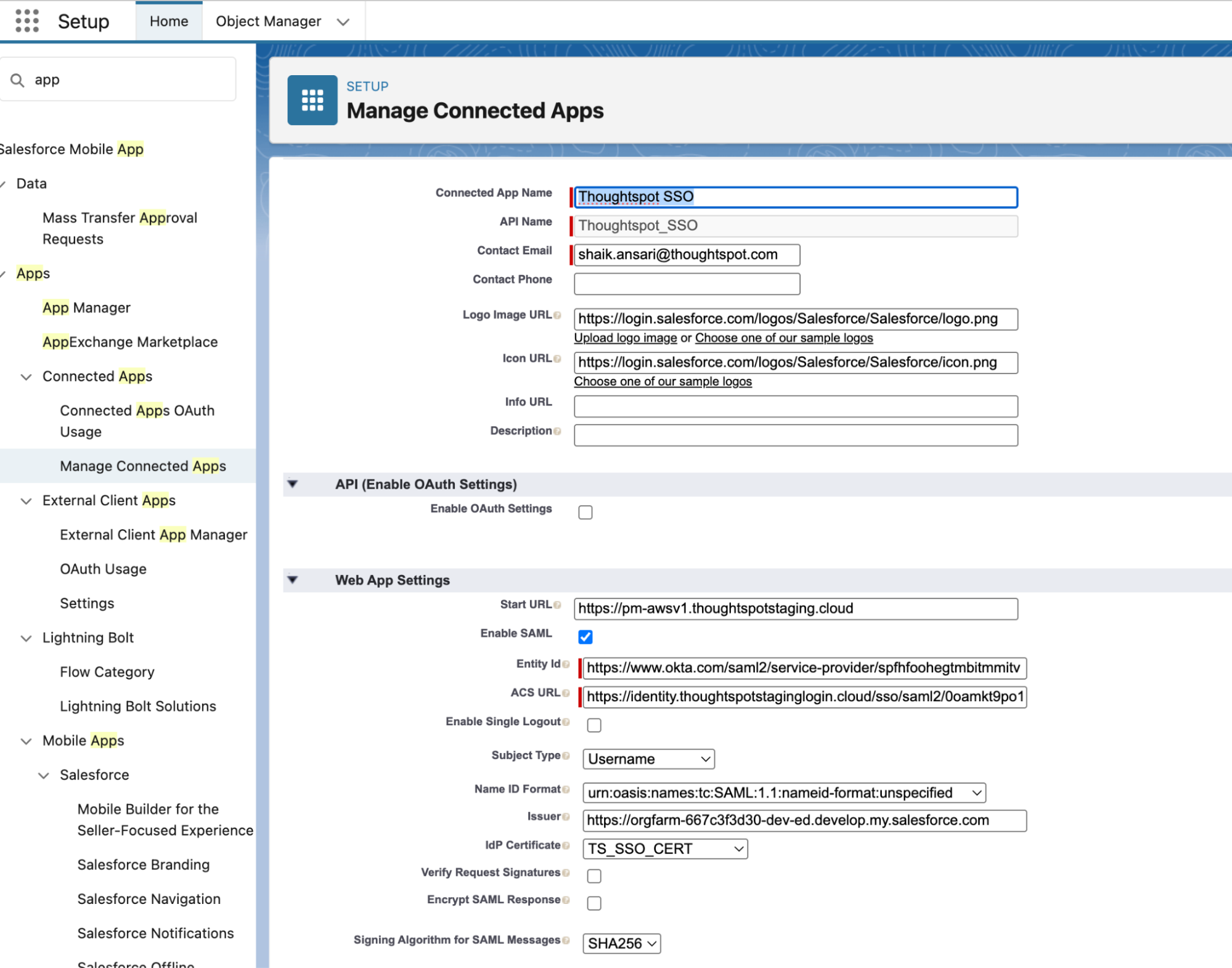
Task: Click the Upload logo image link
Action: tap(626, 338)
